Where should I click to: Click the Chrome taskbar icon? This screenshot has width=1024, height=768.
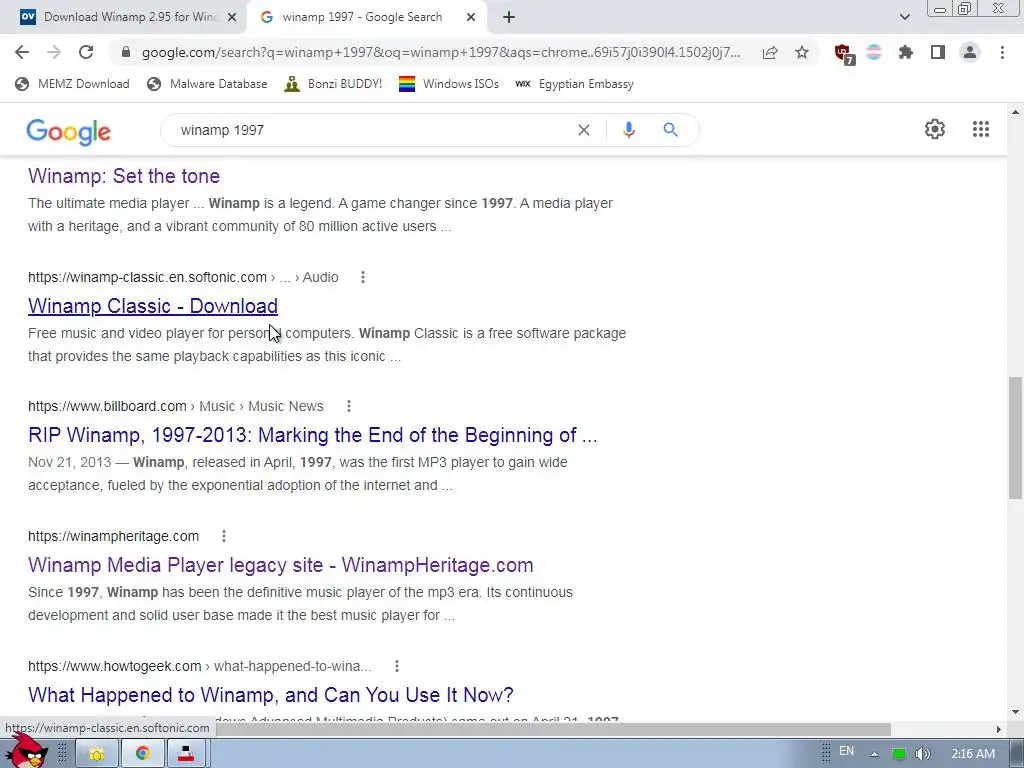[x=142, y=754]
